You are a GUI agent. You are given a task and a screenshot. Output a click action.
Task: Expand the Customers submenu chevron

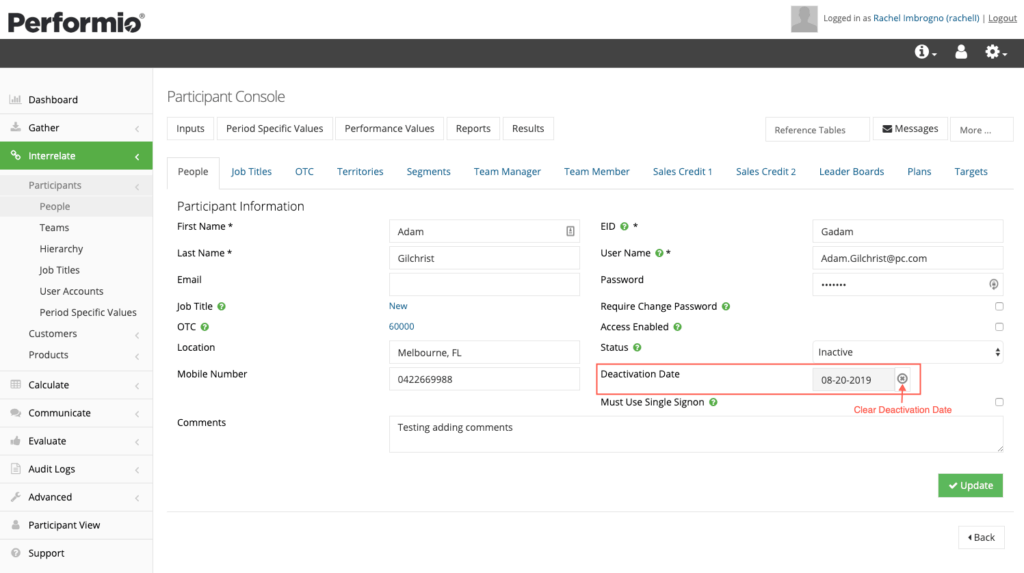tap(137, 335)
